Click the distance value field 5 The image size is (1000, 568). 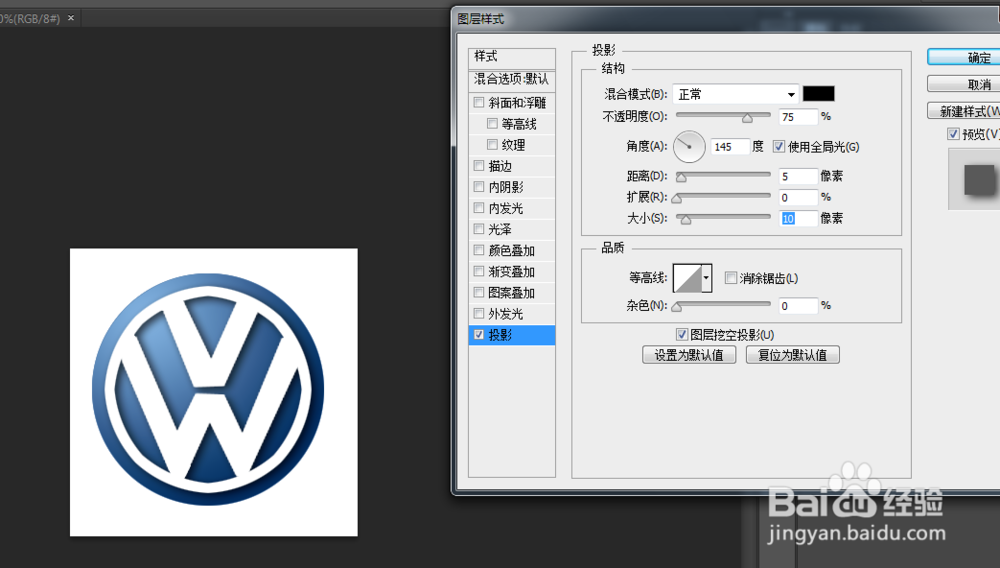pos(798,177)
